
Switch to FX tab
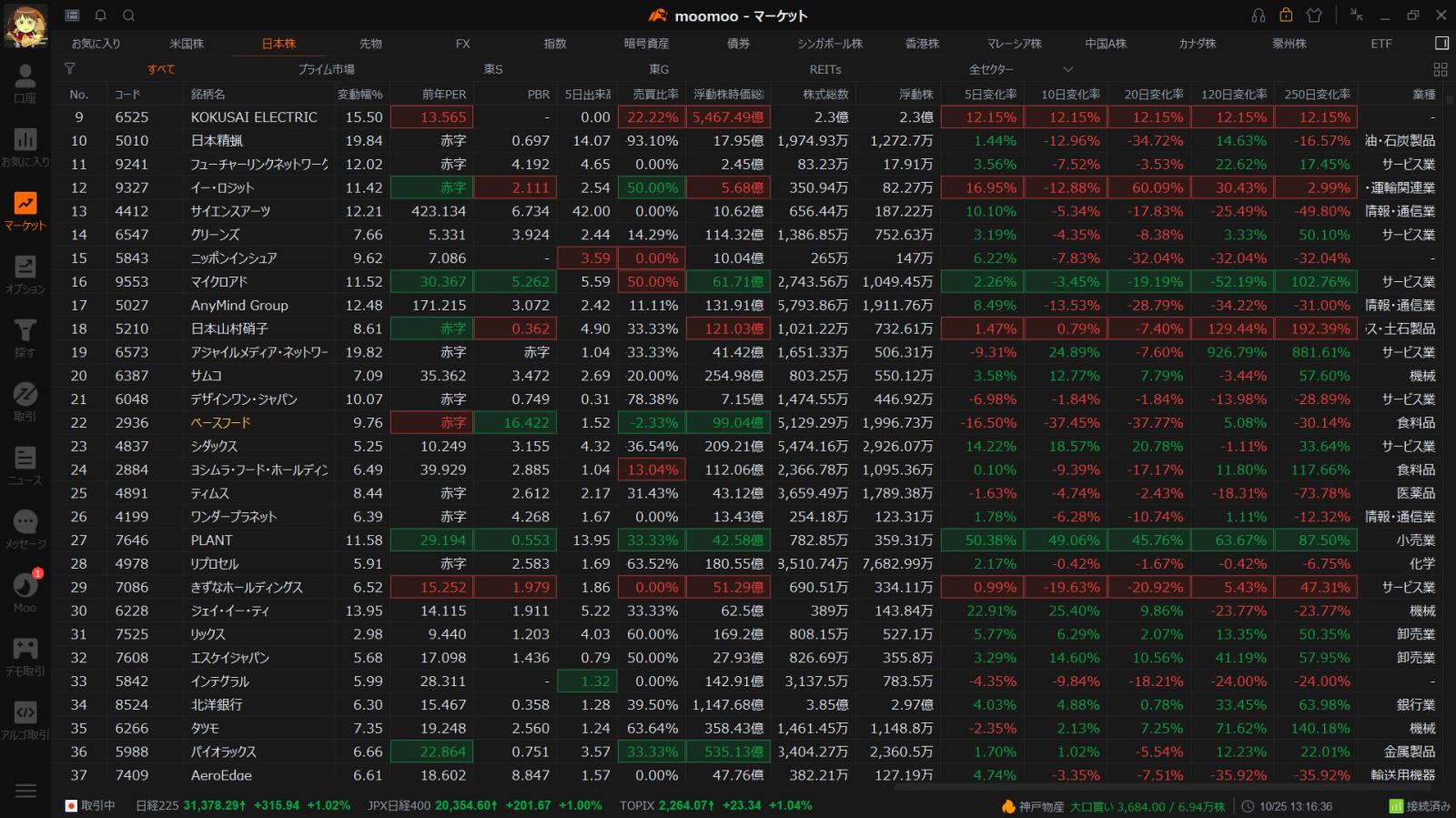click(463, 43)
